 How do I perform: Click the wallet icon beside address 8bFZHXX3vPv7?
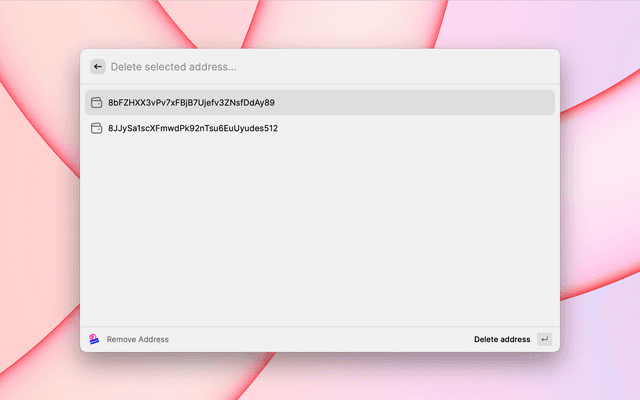coord(96,102)
